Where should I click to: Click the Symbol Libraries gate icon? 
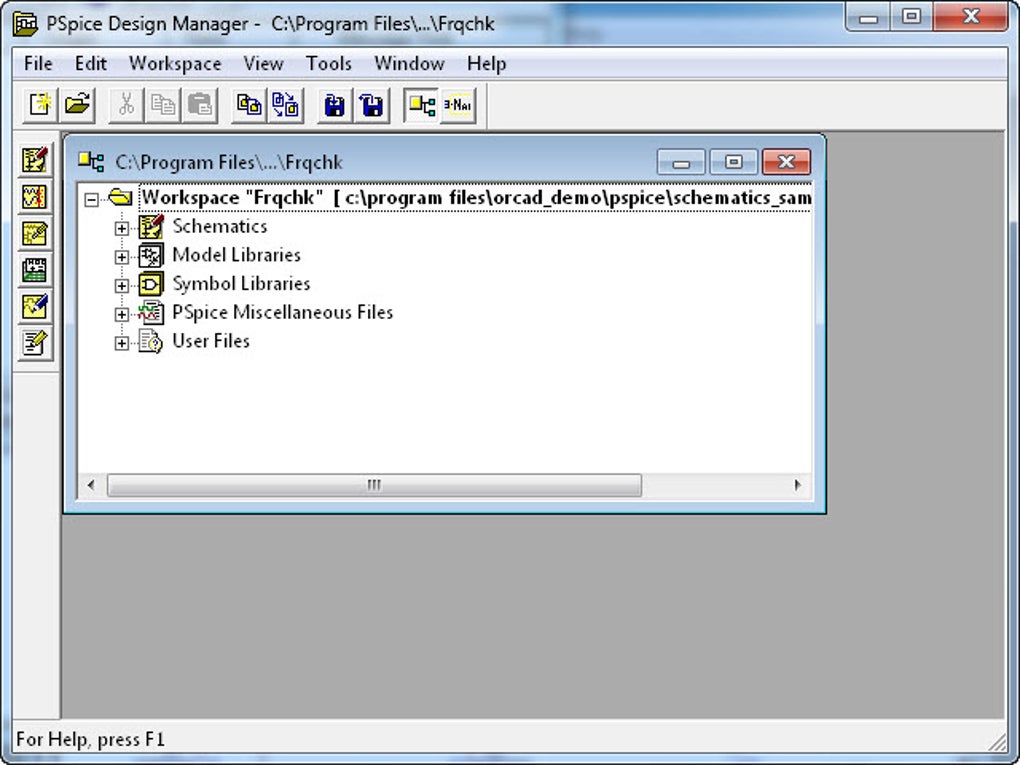151,284
